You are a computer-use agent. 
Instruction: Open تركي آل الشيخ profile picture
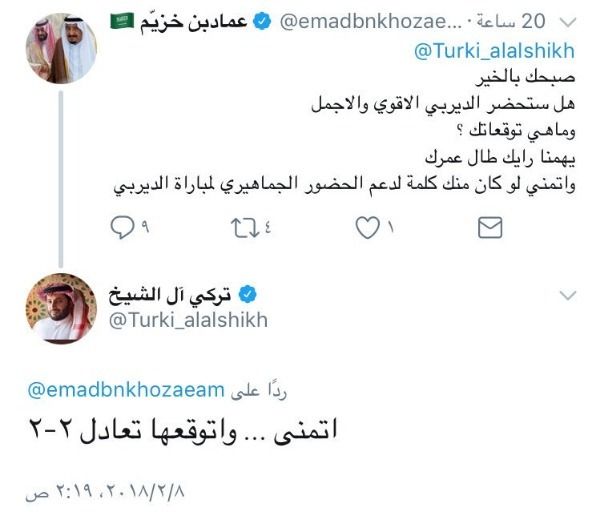61,308
